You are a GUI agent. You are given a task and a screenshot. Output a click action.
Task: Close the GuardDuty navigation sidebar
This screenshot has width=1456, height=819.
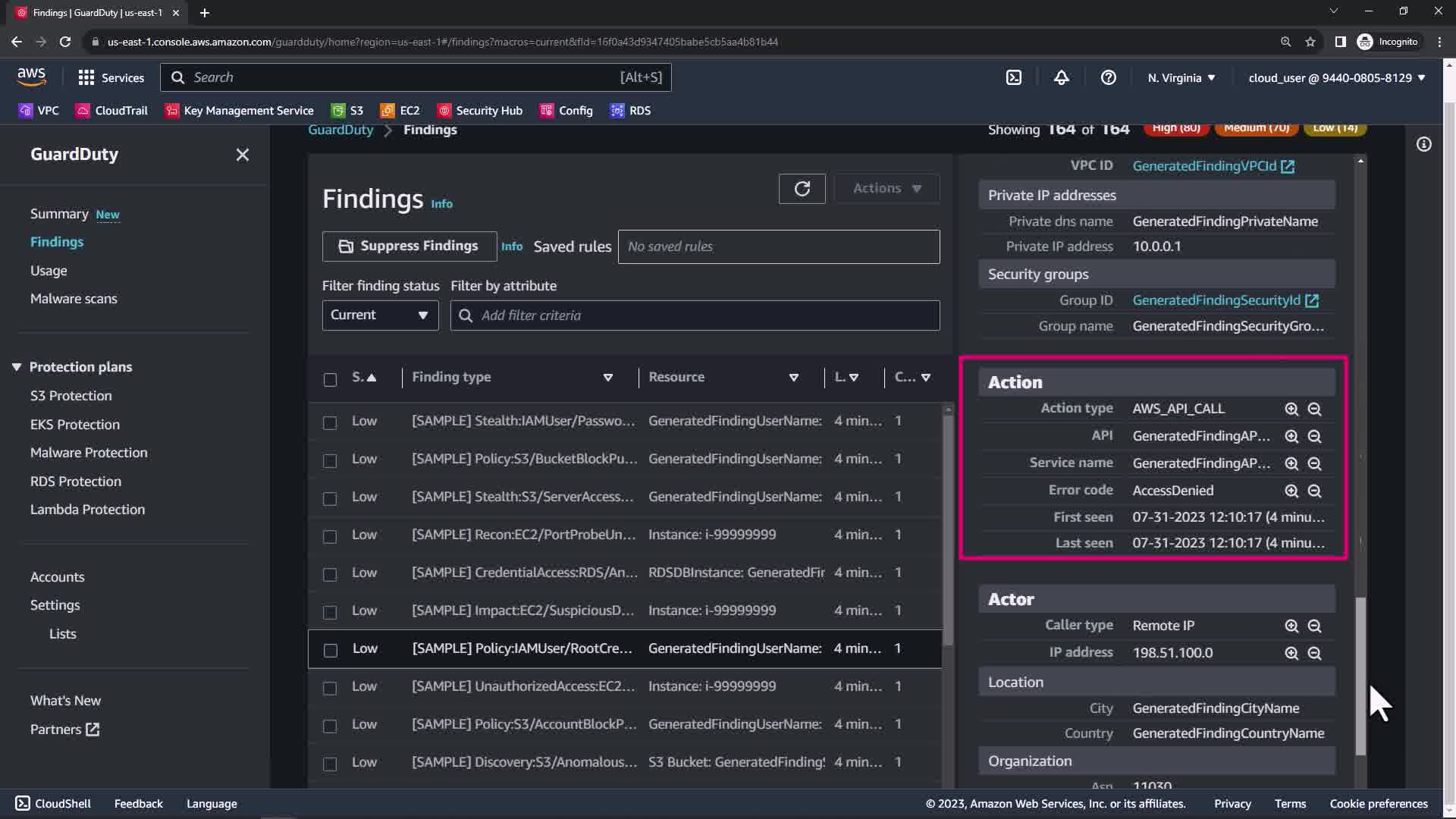click(242, 155)
